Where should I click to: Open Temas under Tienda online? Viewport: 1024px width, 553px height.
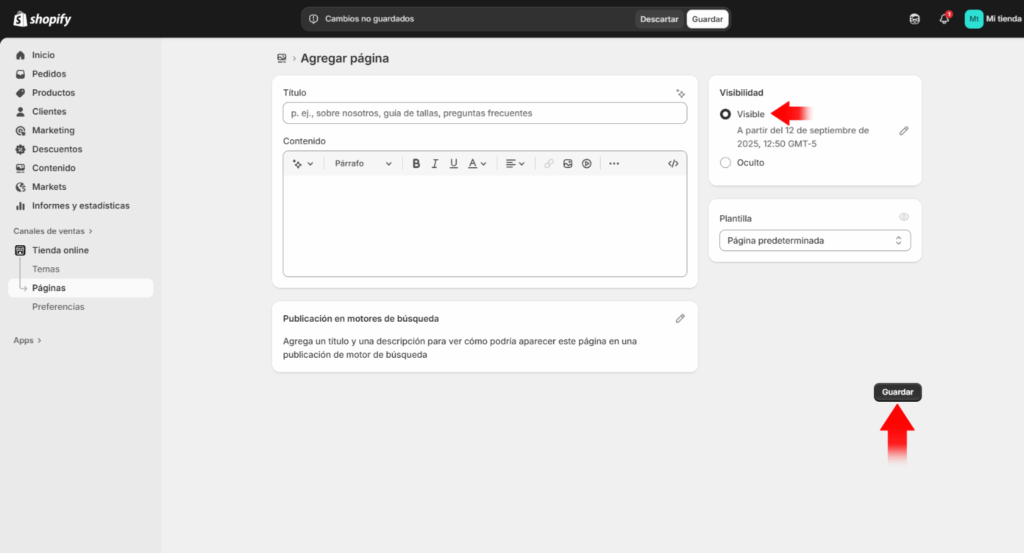pyautogui.click(x=46, y=269)
